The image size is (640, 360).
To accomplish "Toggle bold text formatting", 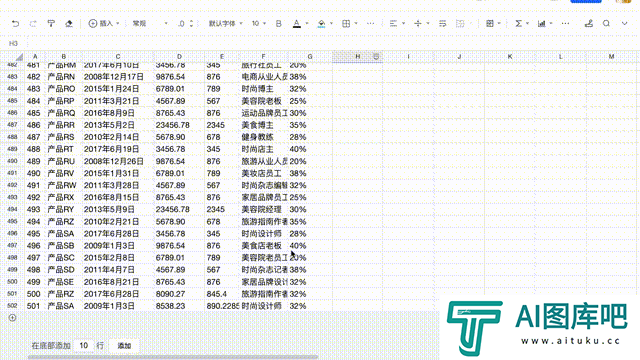I will [x=278, y=24].
